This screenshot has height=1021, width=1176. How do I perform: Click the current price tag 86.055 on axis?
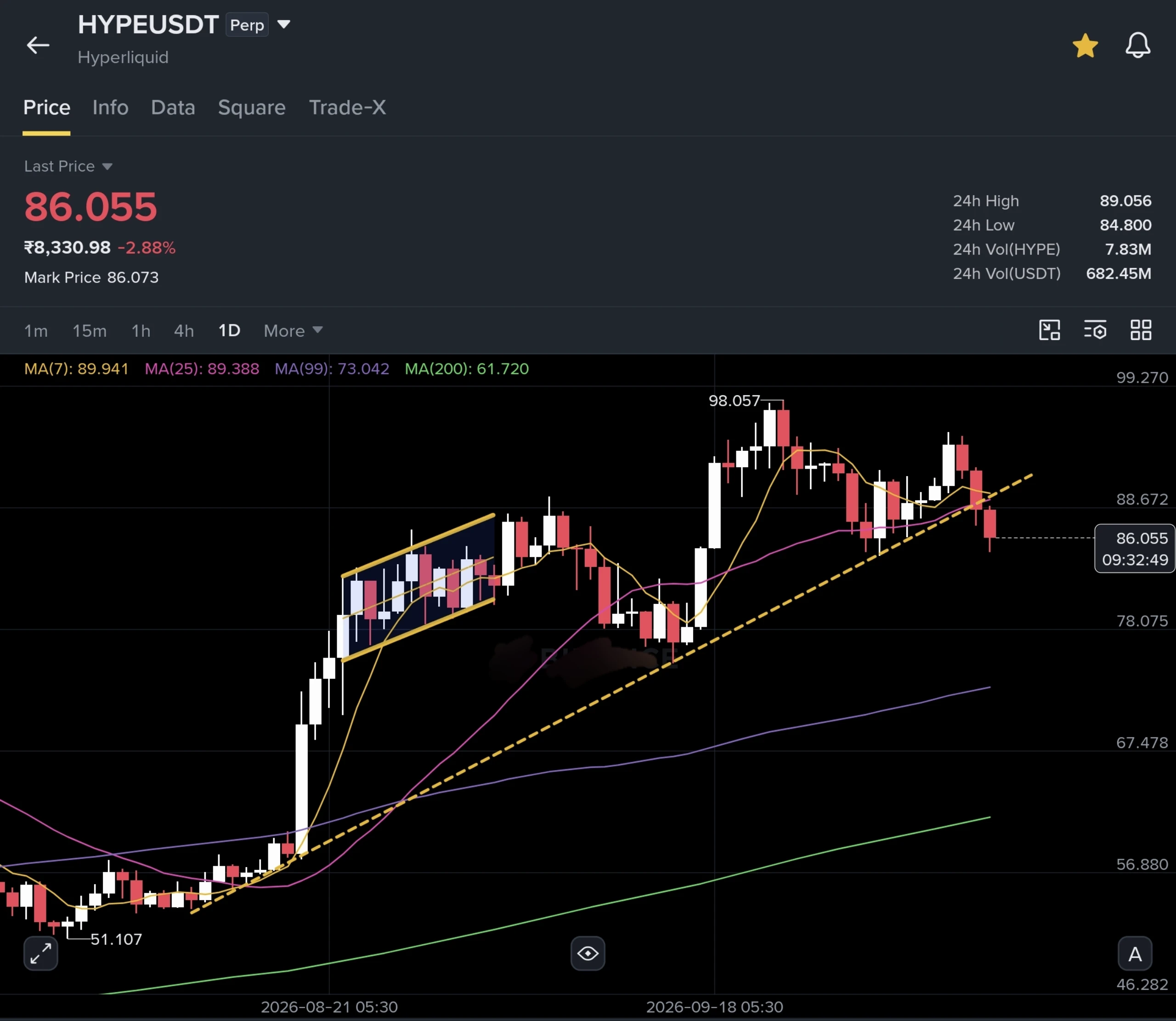point(1135,548)
